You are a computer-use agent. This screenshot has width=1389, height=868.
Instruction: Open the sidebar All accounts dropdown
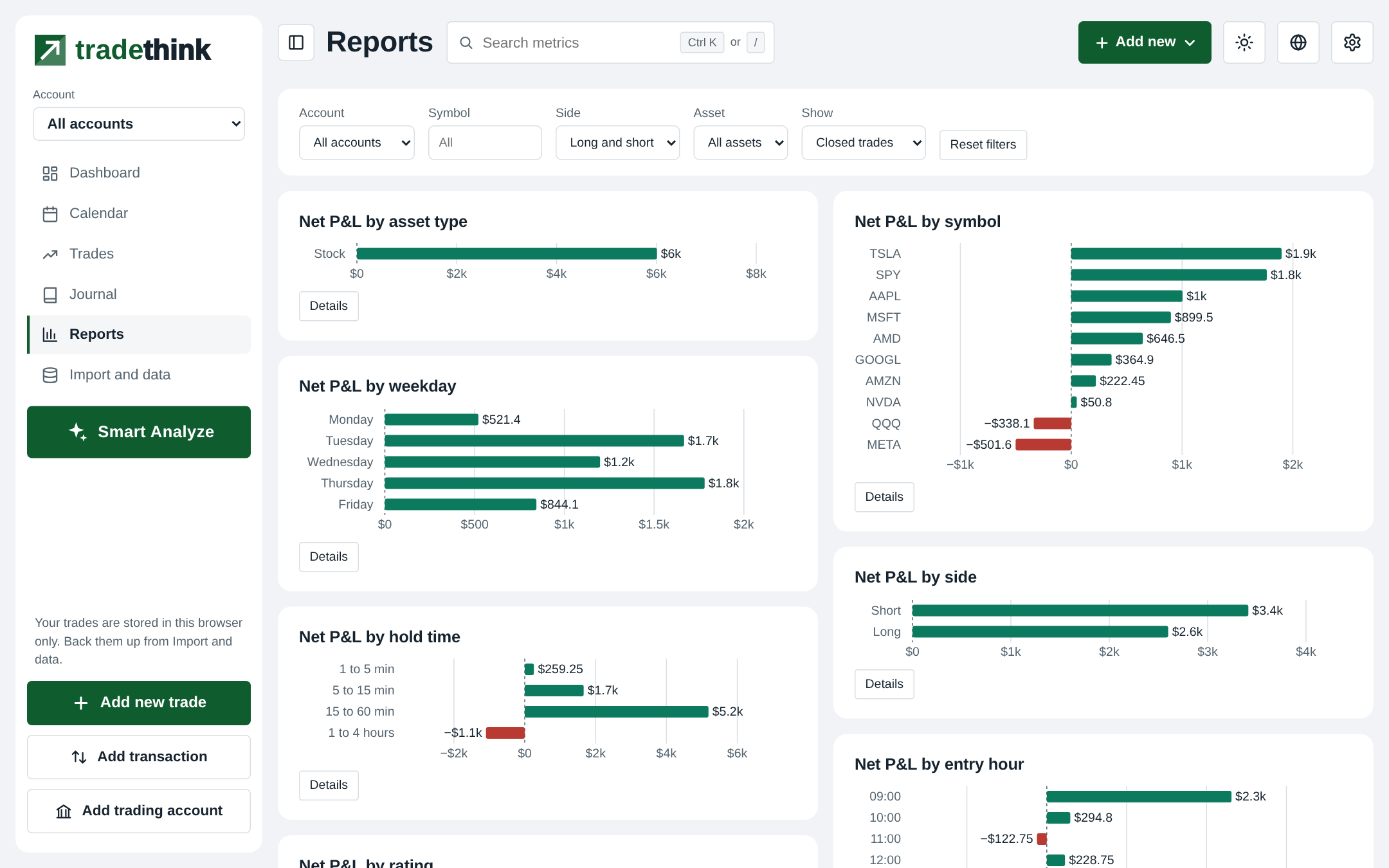(x=139, y=123)
